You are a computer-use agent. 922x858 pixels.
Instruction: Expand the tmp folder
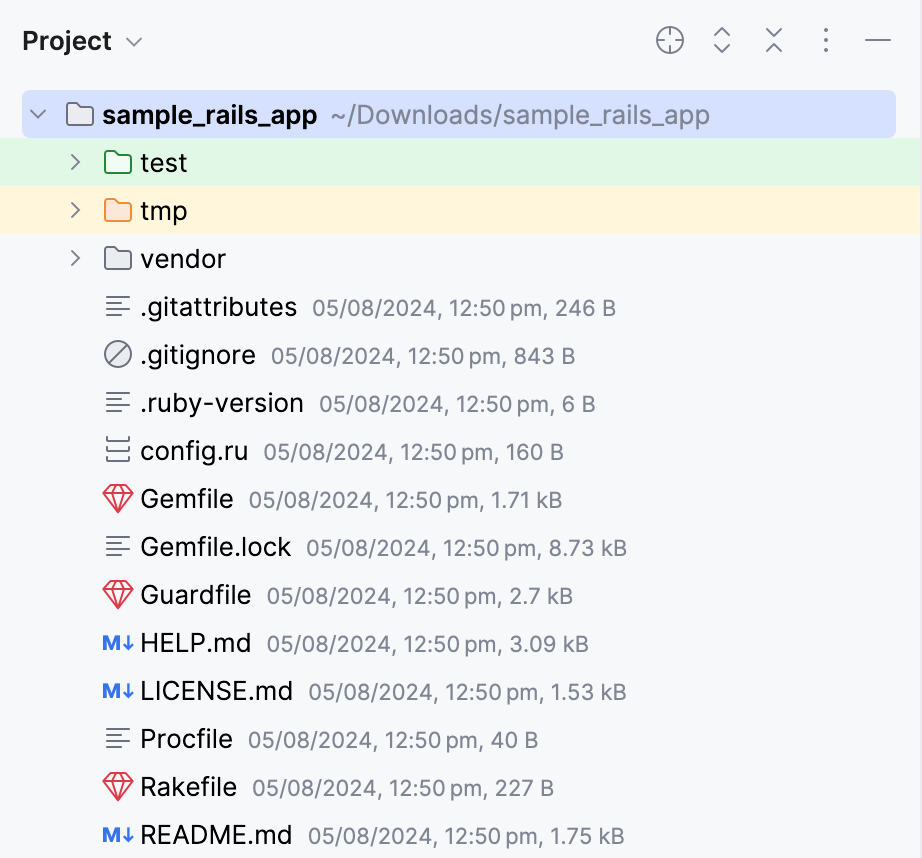coord(75,210)
